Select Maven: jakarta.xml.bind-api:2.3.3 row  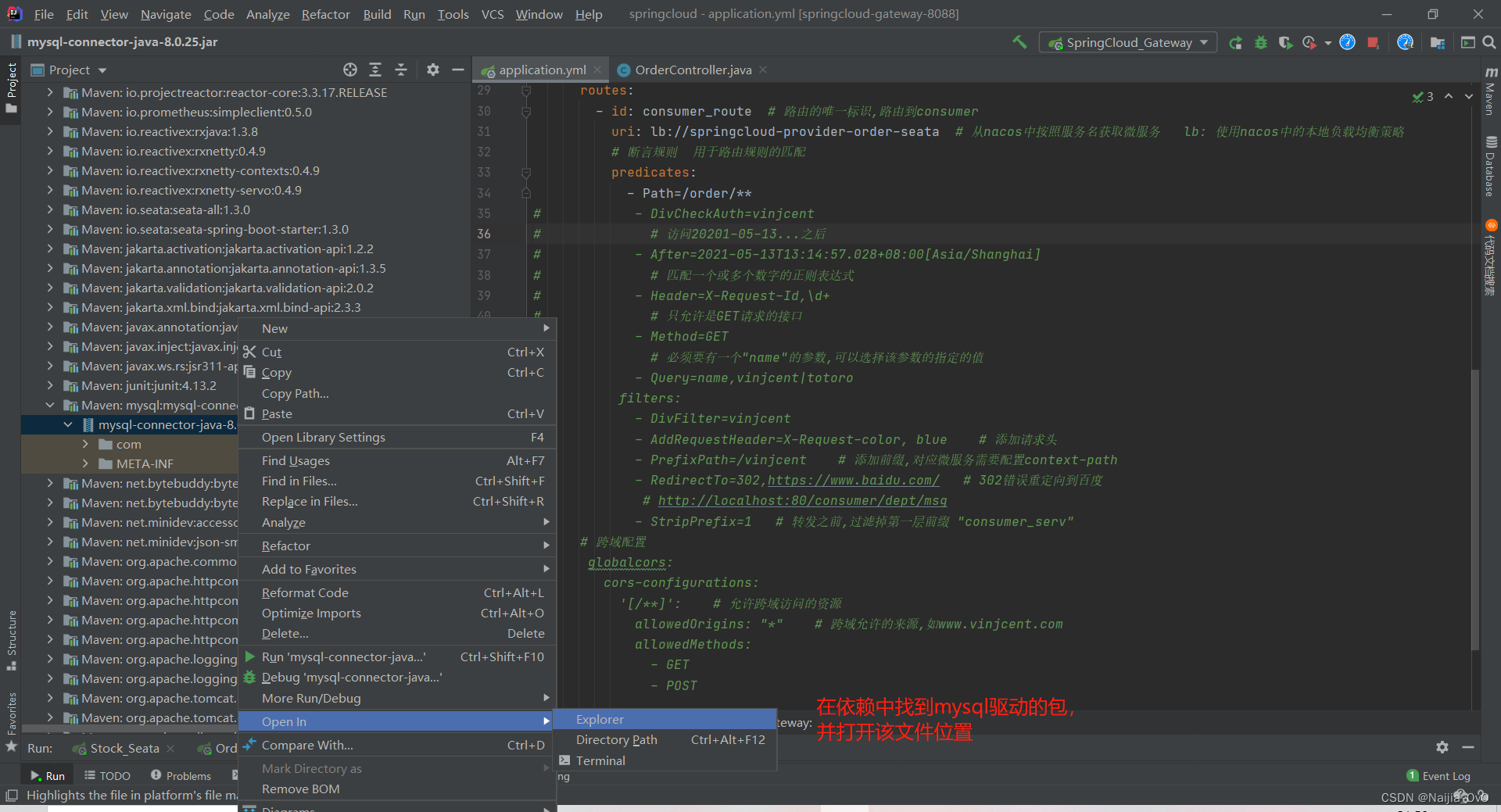[246, 307]
